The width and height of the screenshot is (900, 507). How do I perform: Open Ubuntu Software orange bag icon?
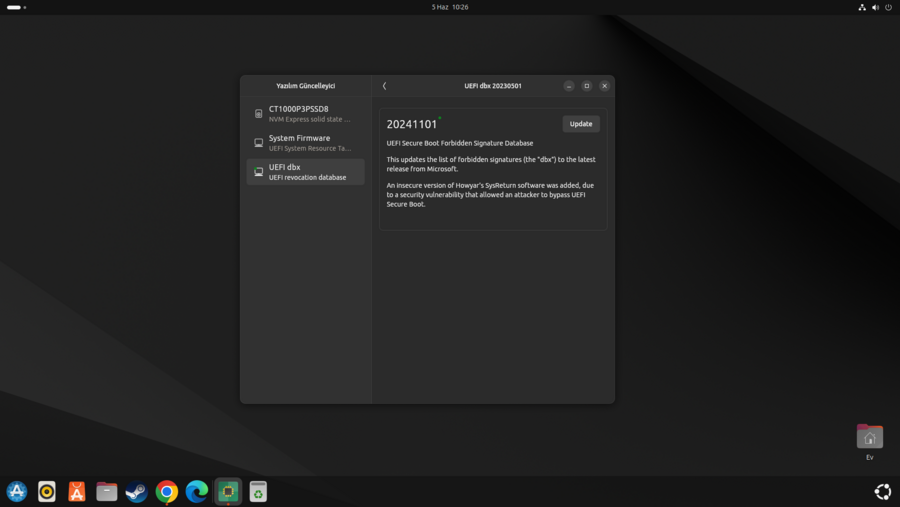[x=77, y=491]
